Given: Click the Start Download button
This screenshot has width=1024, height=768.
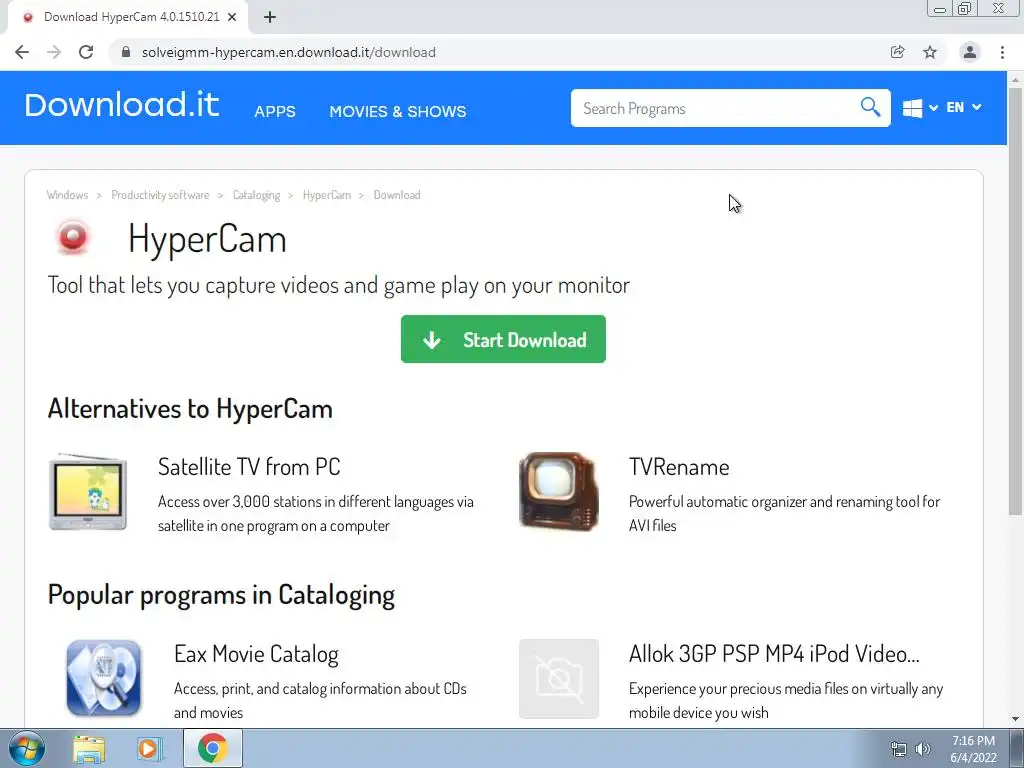Looking at the screenshot, I should pos(503,339).
